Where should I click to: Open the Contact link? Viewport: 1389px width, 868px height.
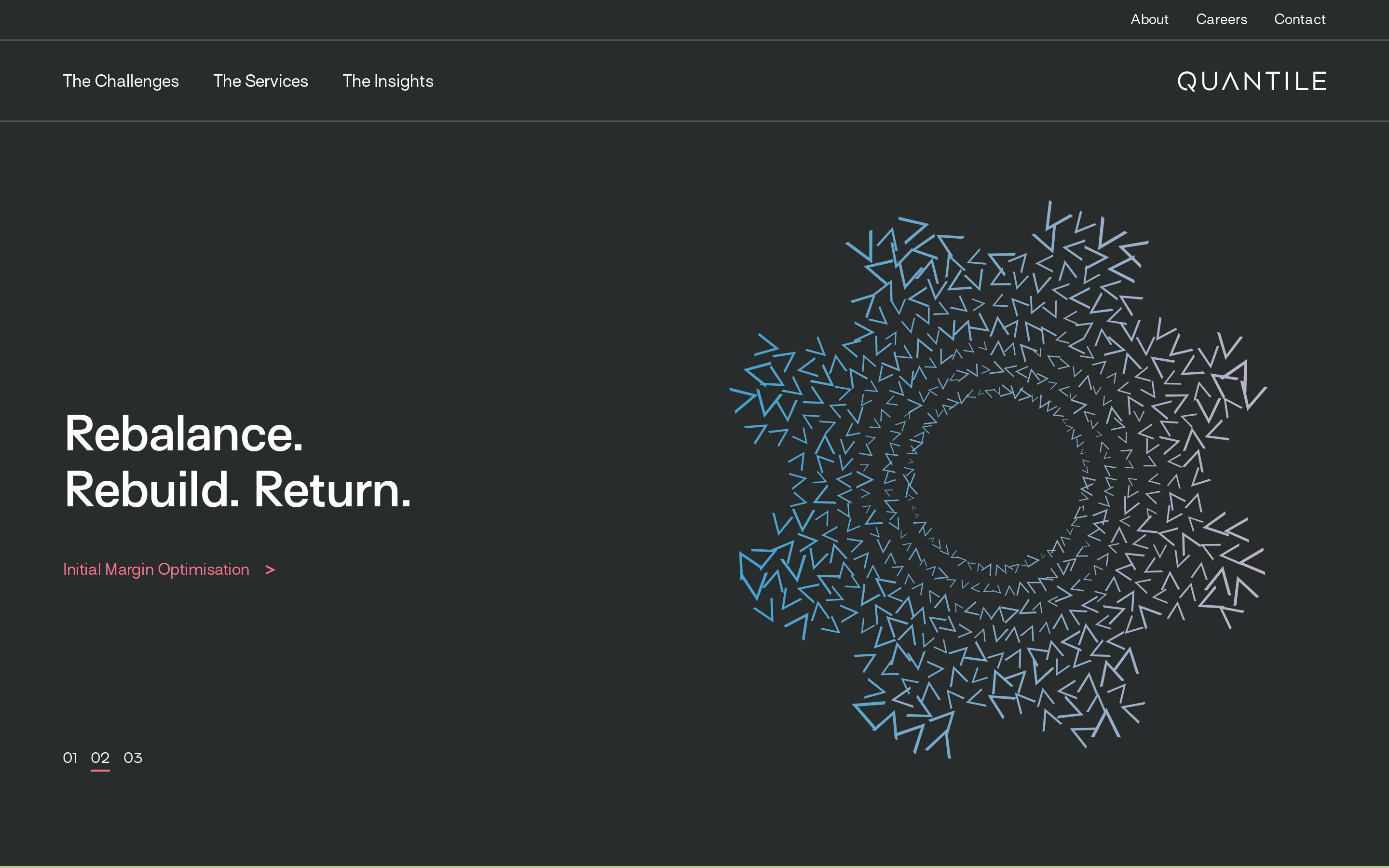[x=1299, y=19]
